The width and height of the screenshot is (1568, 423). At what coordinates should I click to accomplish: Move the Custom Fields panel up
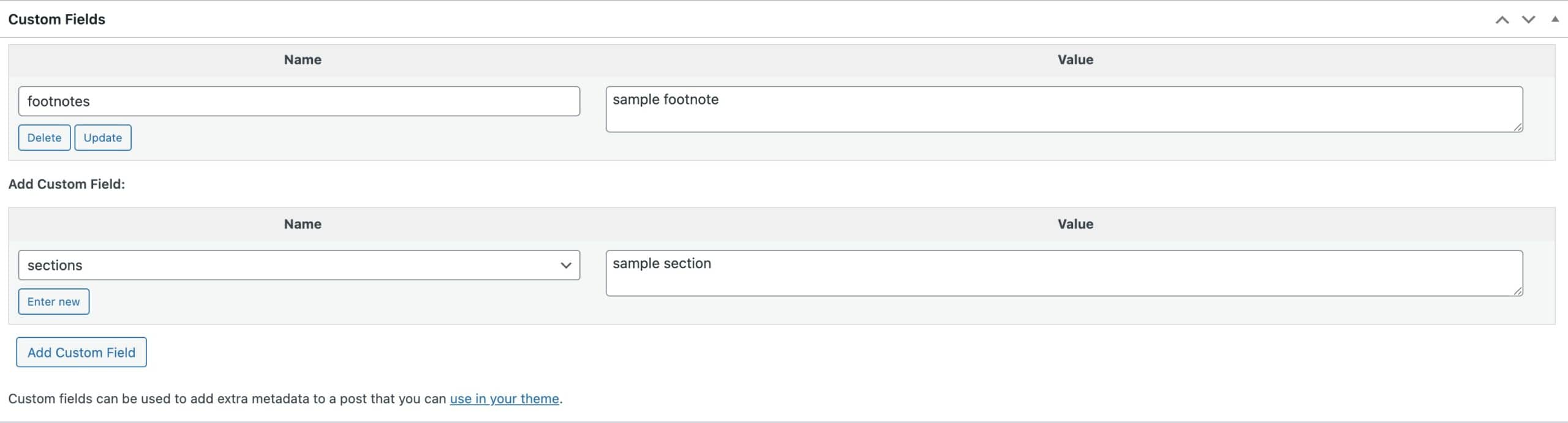pyautogui.click(x=1502, y=20)
